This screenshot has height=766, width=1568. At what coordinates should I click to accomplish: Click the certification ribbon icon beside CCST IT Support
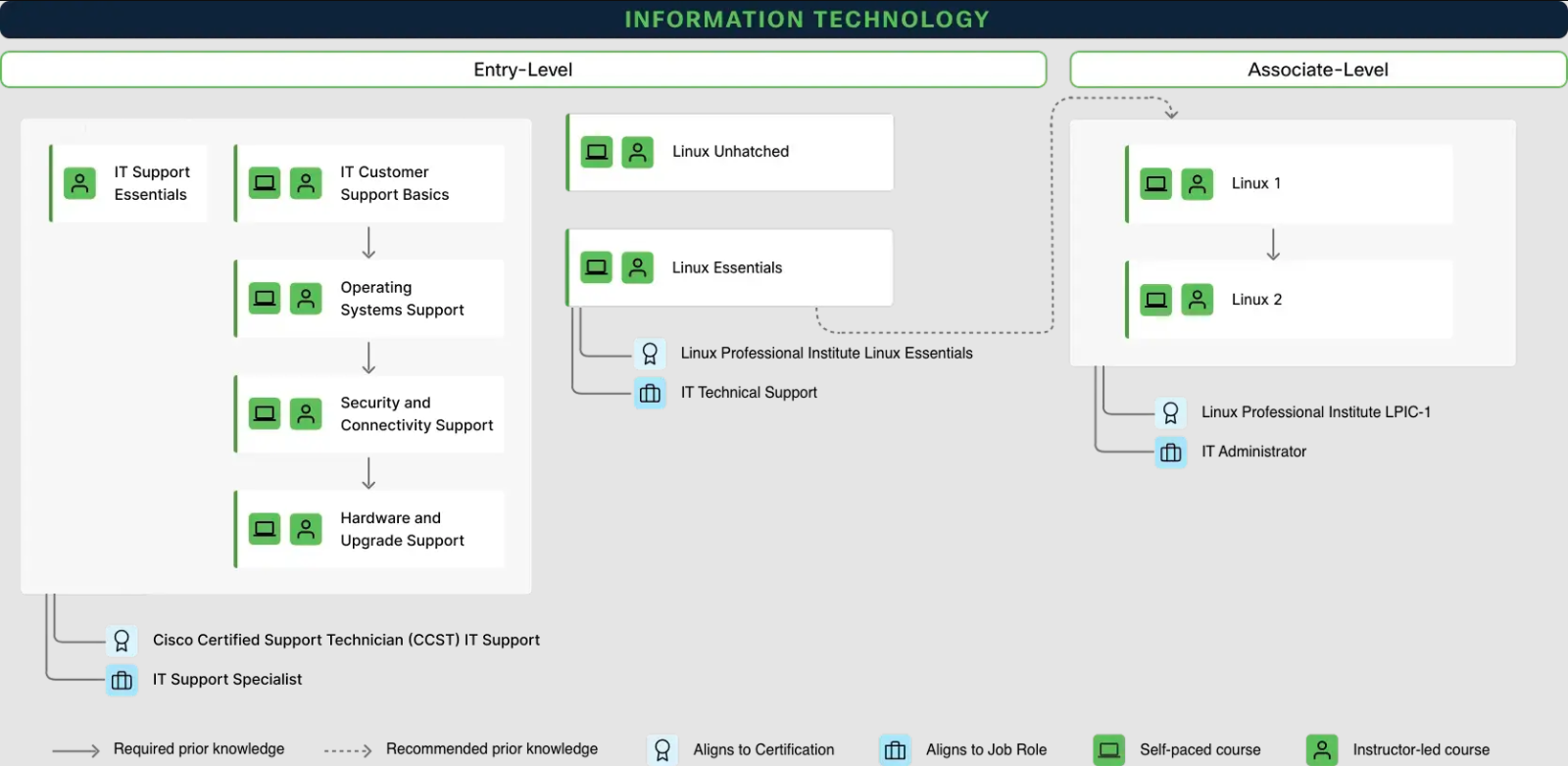(x=122, y=641)
